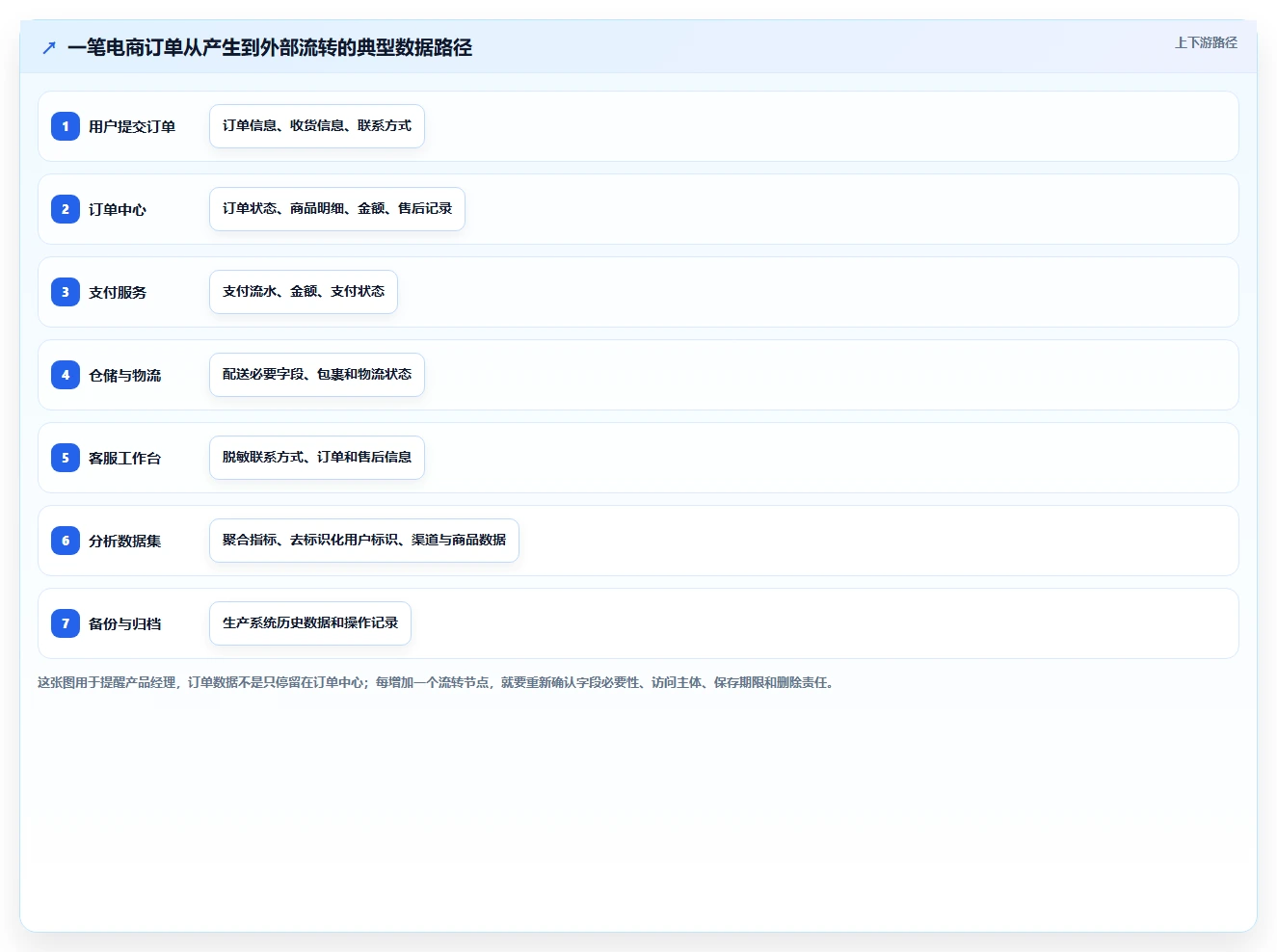
Task: Select the 备份与归档 step label
Action: [125, 623]
